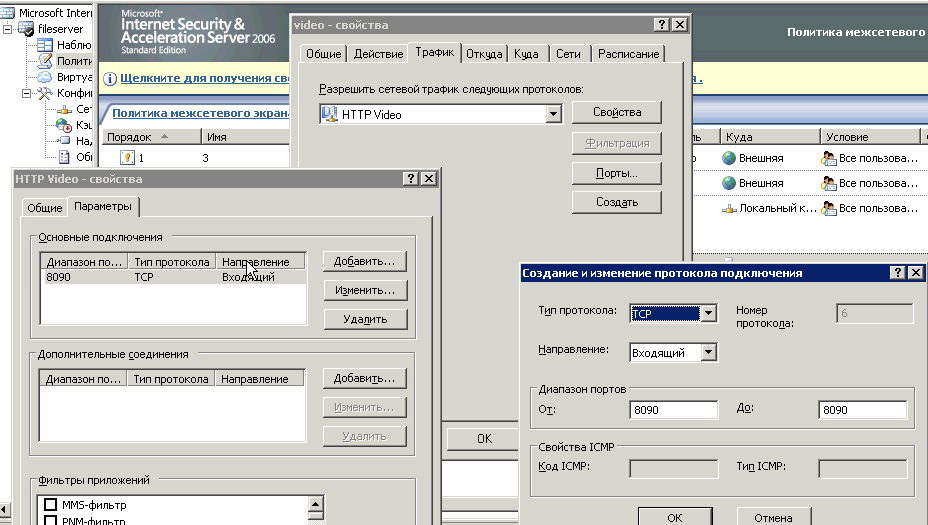Click the До port field with 8090

[862, 410]
